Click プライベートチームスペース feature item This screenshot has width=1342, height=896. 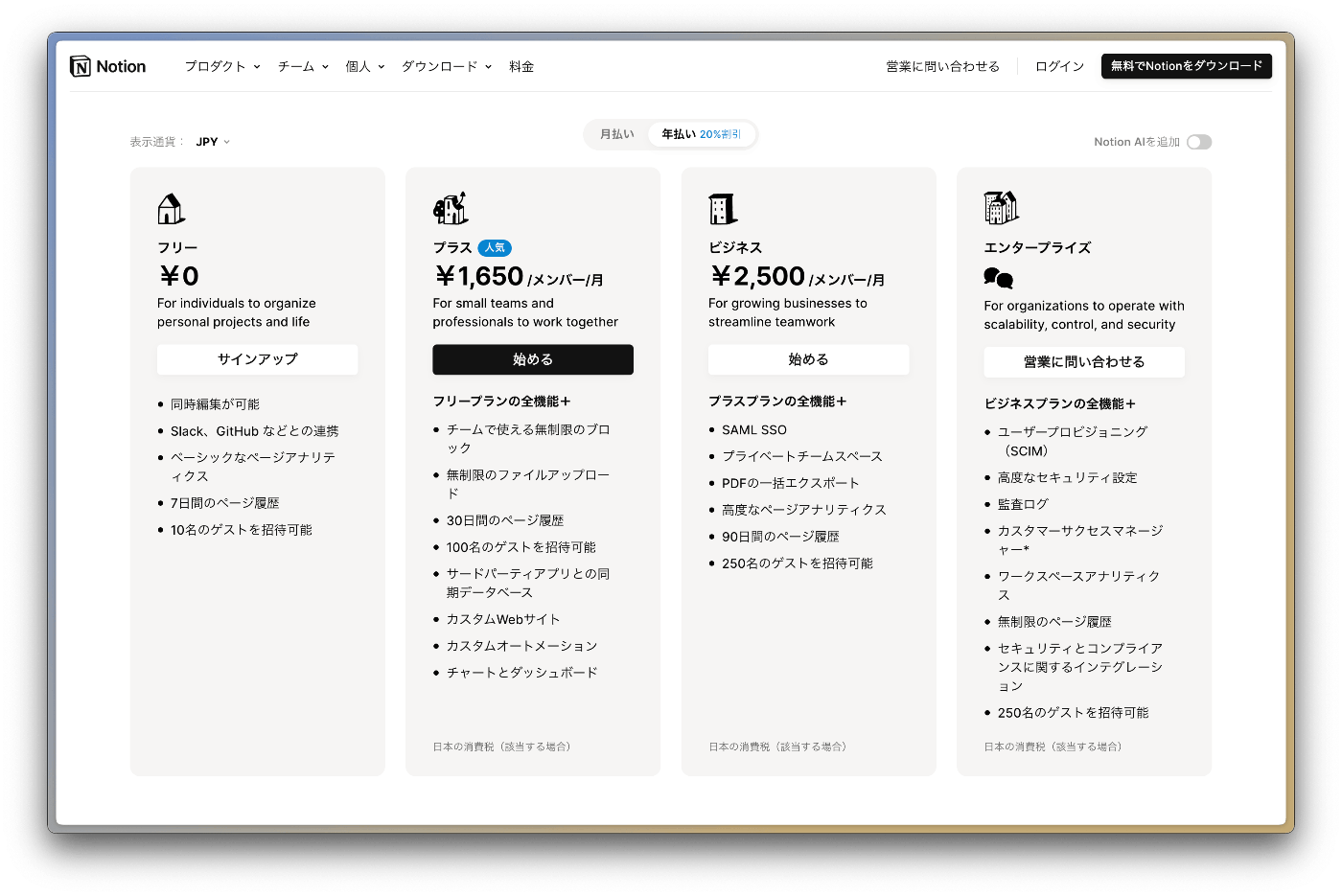click(802, 456)
